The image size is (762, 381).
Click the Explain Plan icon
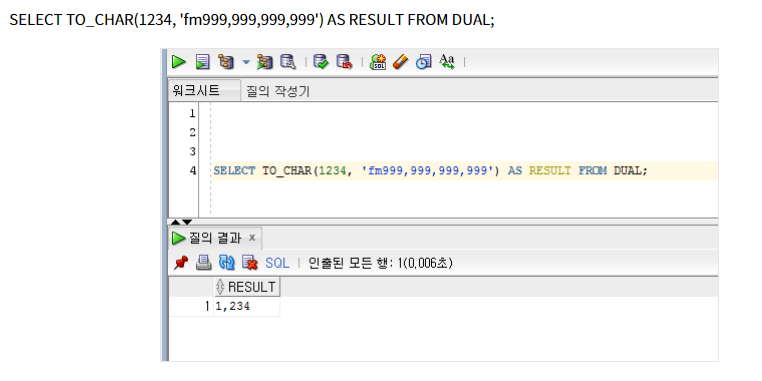[x=226, y=62]
